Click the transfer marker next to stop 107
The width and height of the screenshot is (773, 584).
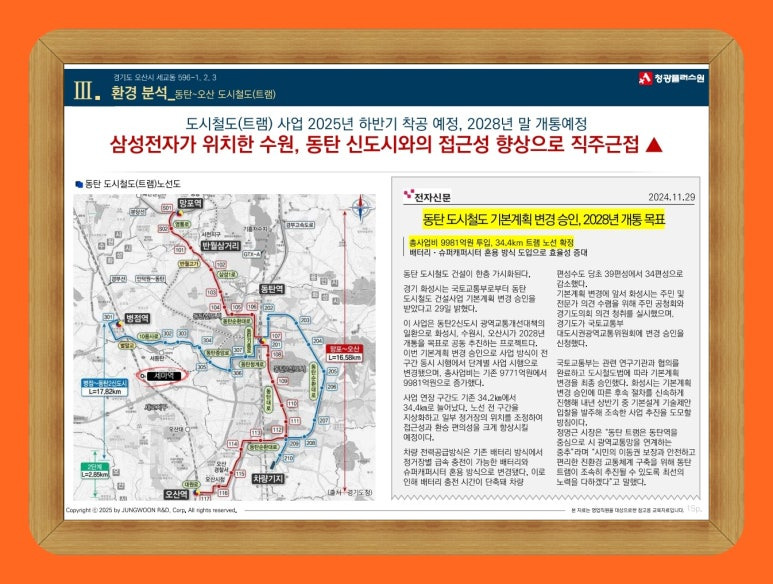262,341
